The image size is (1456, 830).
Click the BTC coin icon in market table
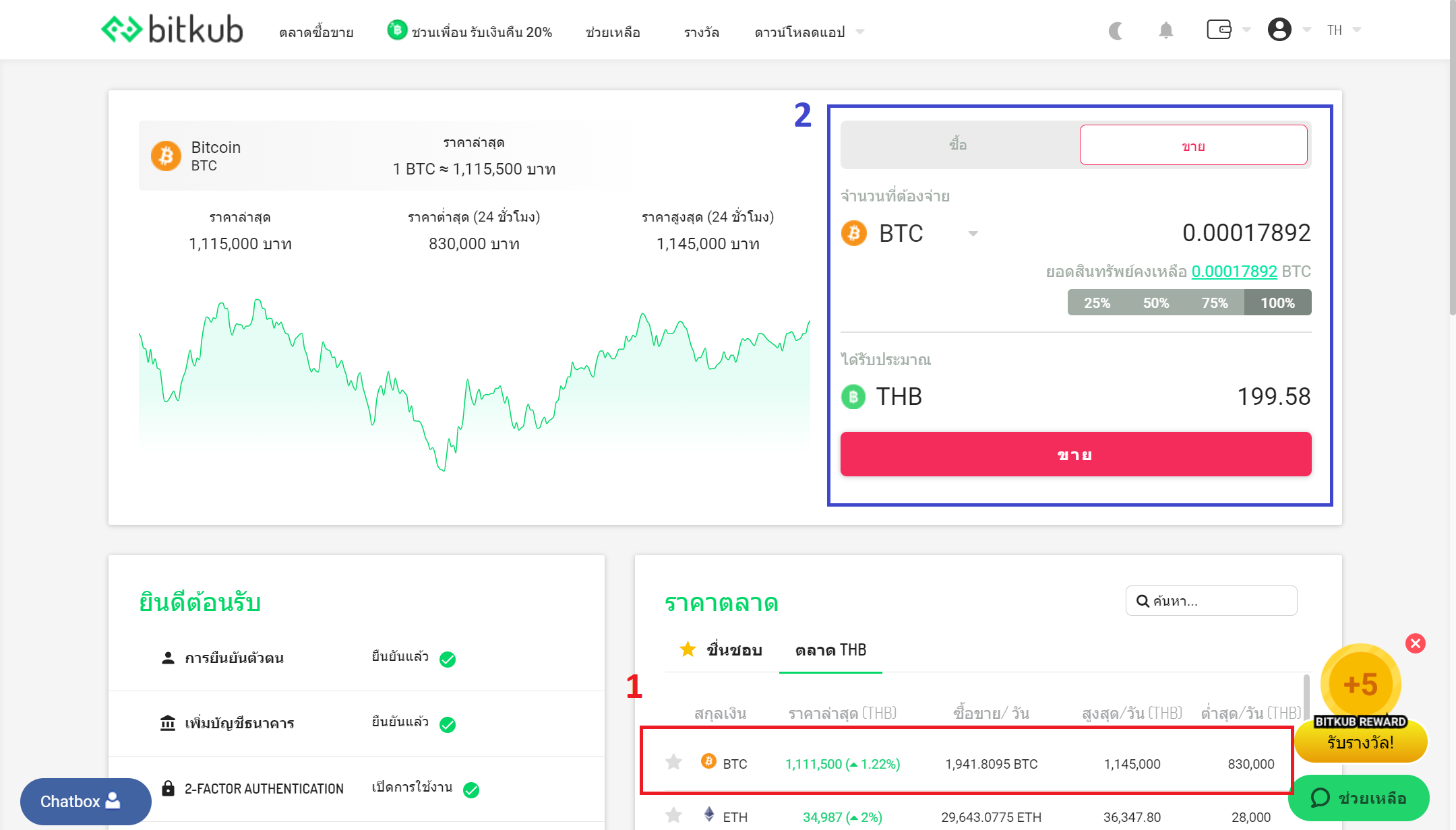(x=708, y=761)
